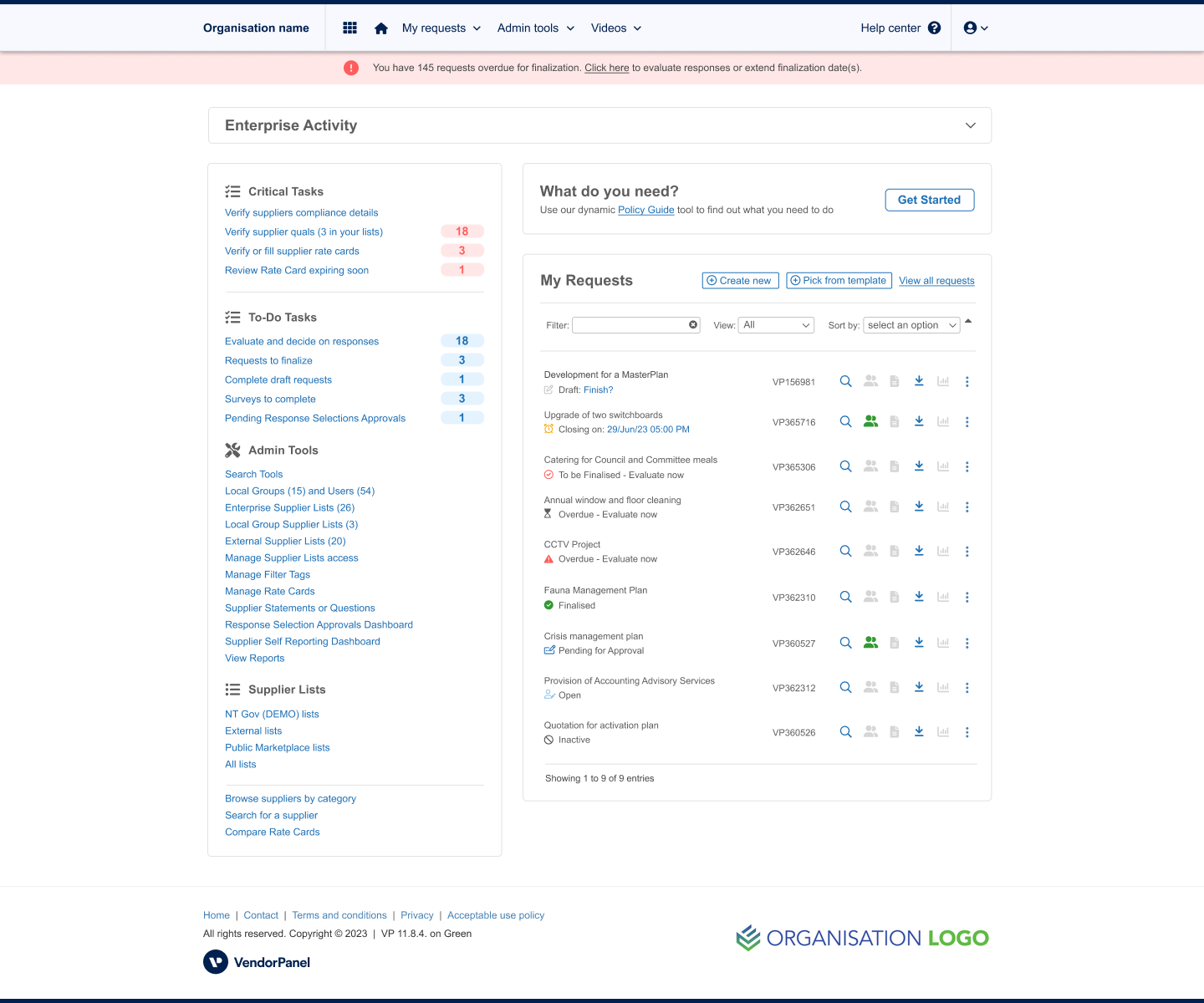Open the apps grid icon in navbar
1204x1003 pixels.
coord(350,28)
